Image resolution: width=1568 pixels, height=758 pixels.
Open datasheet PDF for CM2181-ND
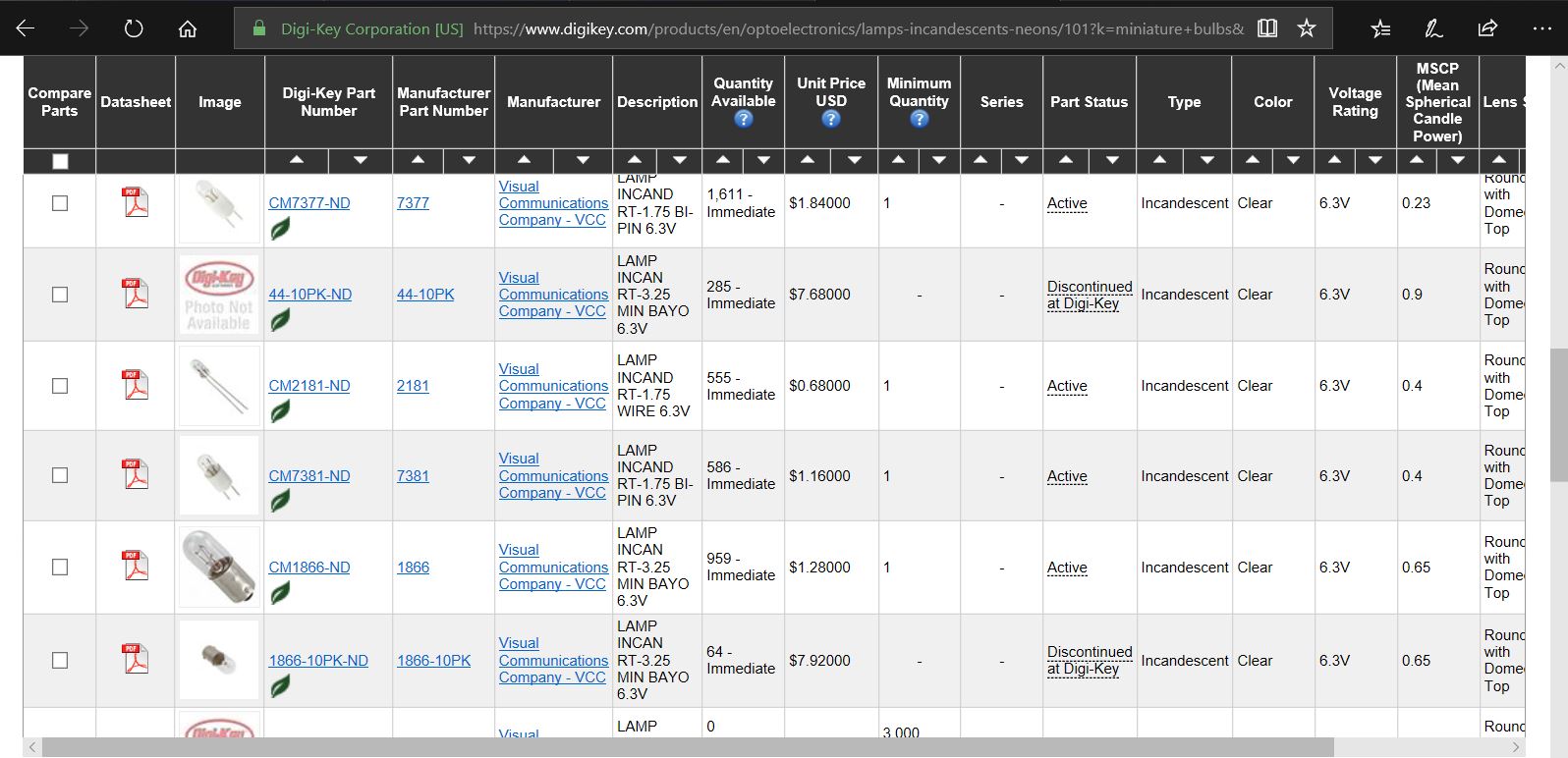135,385
